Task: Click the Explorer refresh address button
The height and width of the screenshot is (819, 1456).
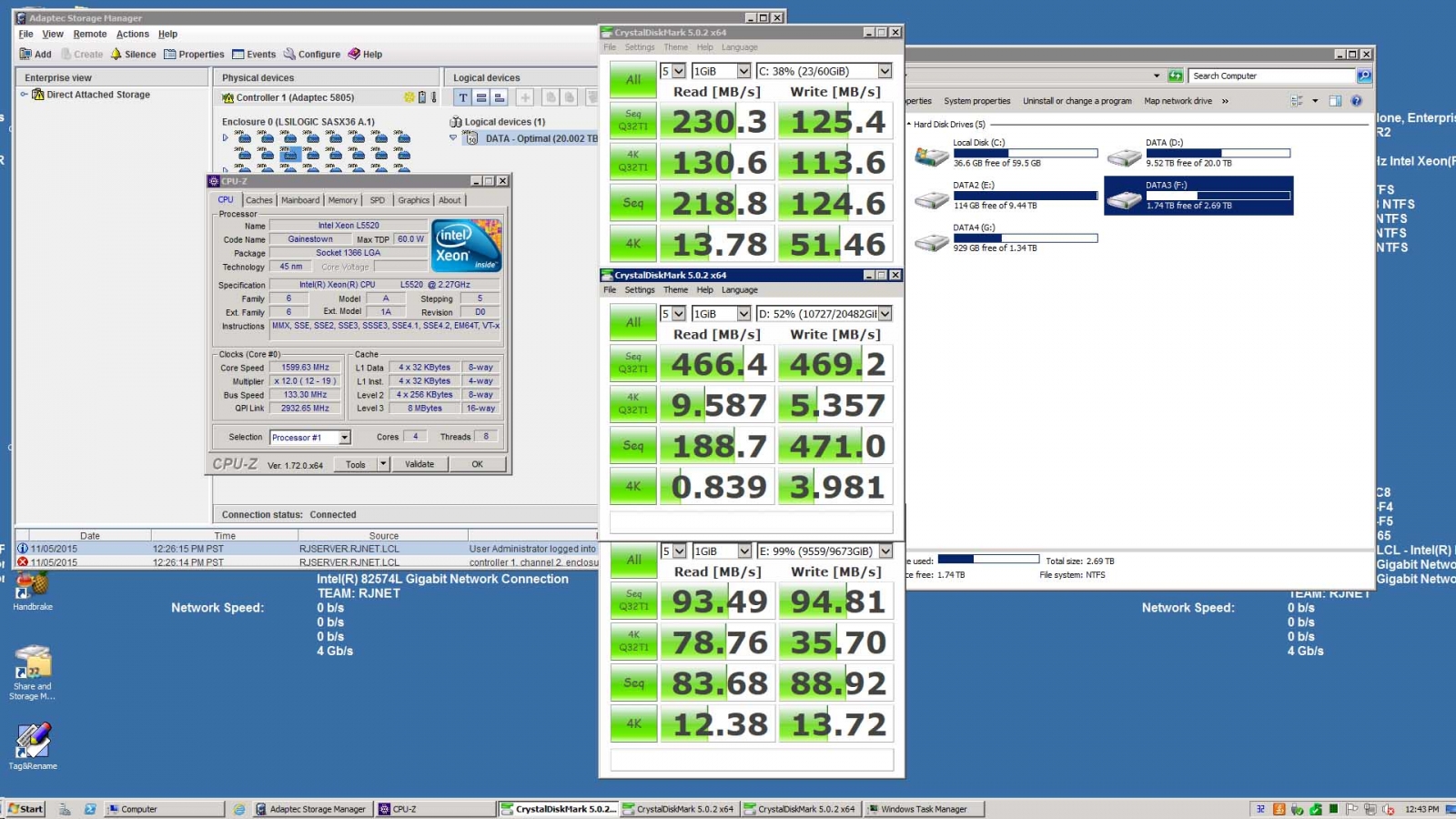Action: [x=1176, y=76]
